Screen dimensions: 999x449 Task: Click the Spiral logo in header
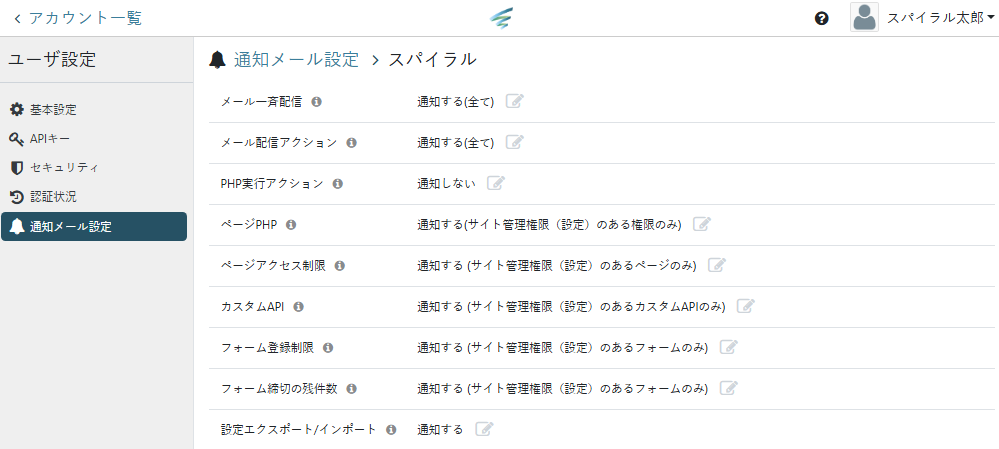coord(501,18)
